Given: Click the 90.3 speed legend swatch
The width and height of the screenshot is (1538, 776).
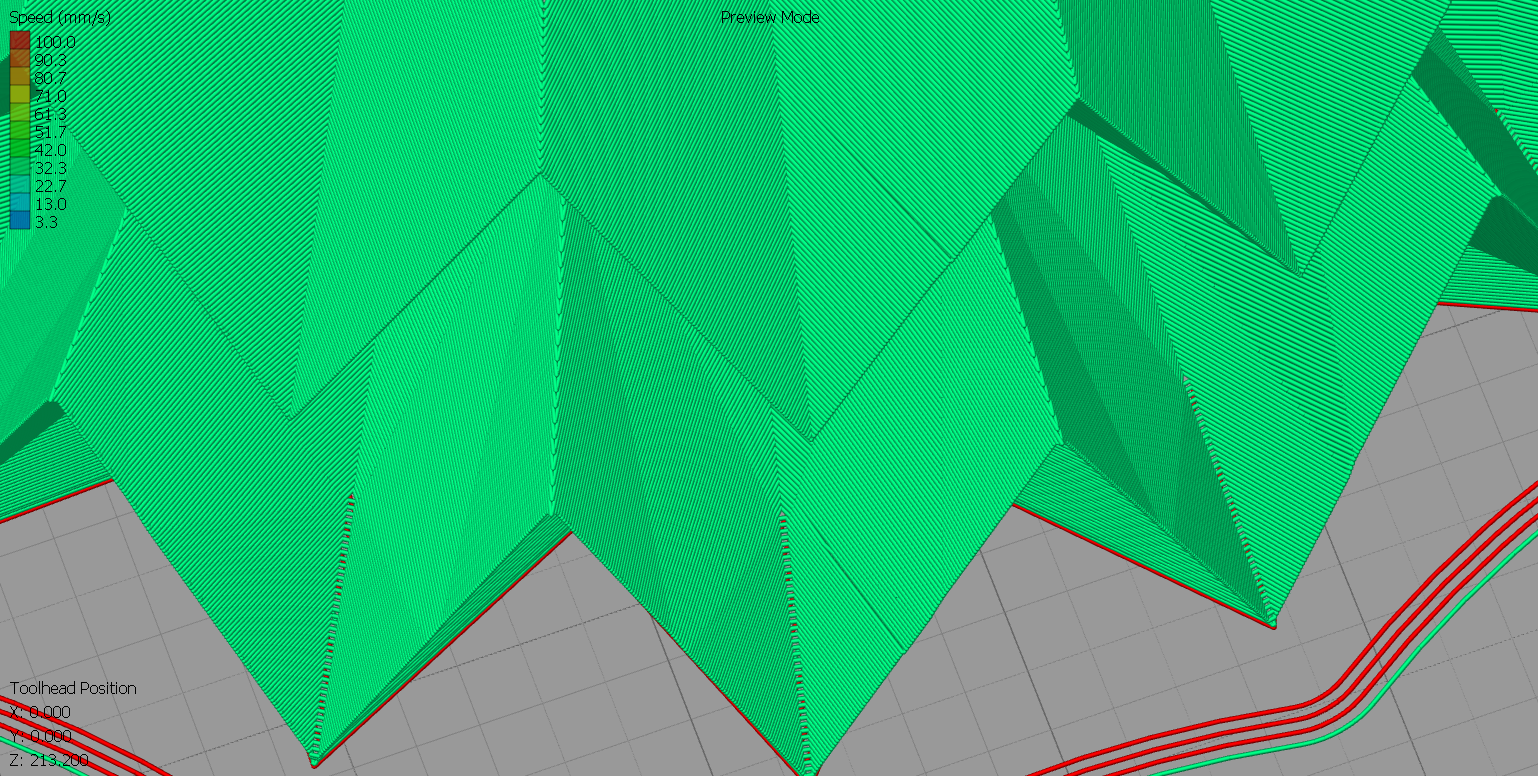Looking at the screenshot, I should pos(20,59).
